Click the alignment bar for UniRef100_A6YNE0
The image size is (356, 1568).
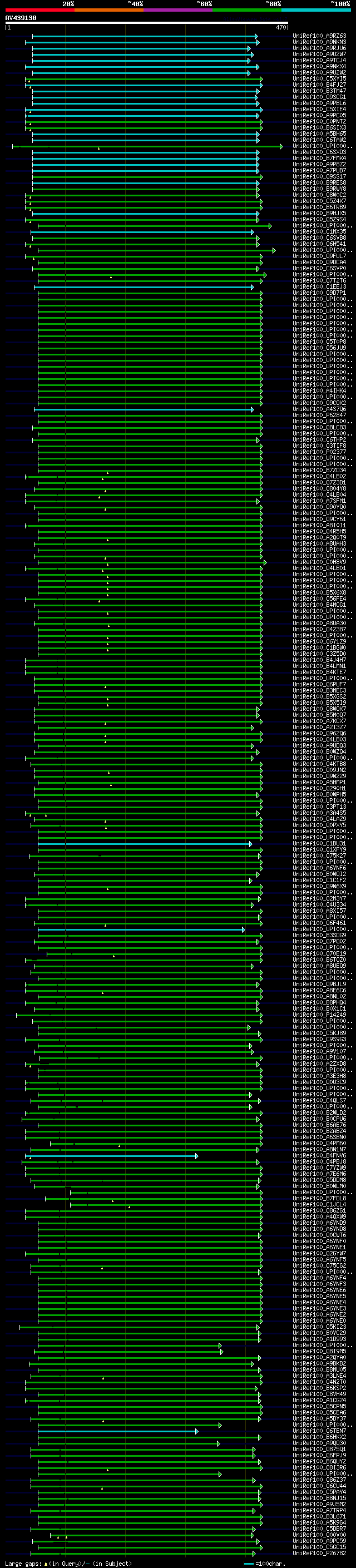(150, 1321)
